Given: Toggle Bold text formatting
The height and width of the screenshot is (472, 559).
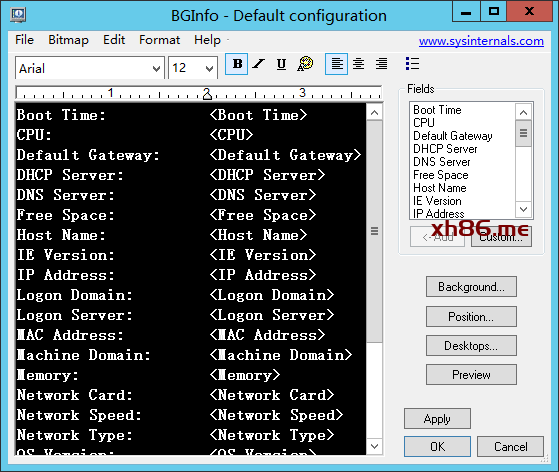Looking at the screenshot, I should point(237,64).
